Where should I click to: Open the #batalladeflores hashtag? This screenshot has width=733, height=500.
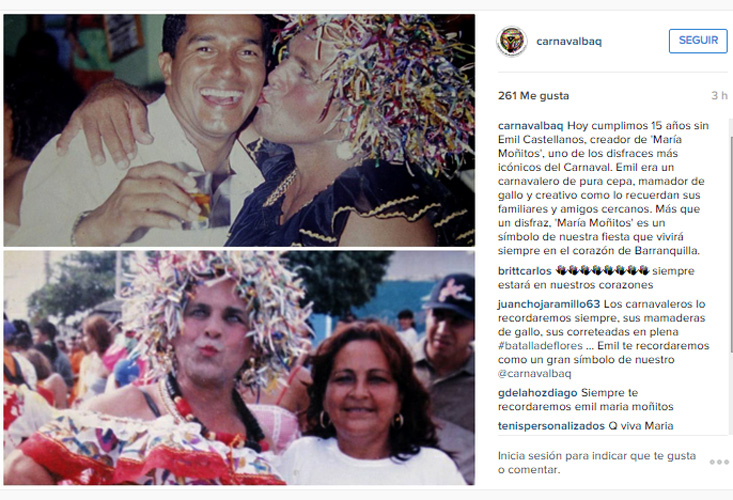click(x=540, y=346)
